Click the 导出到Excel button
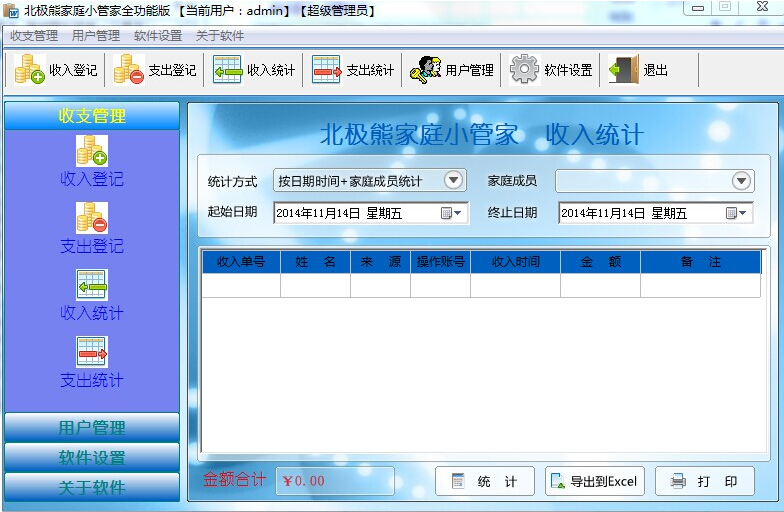This screenshot has width=784, height=512. click(594, 481)
